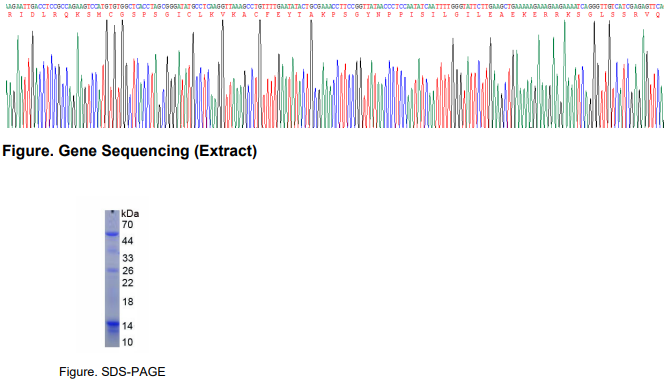Select the kDa unit label beside gel
The image size is (669, 382).
130,213
